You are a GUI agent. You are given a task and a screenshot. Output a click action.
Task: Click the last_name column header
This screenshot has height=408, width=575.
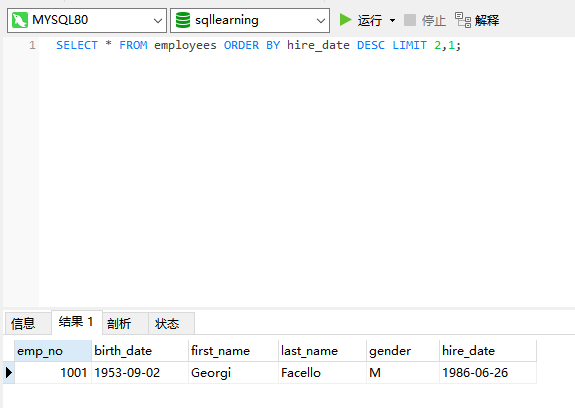[322, 351]
